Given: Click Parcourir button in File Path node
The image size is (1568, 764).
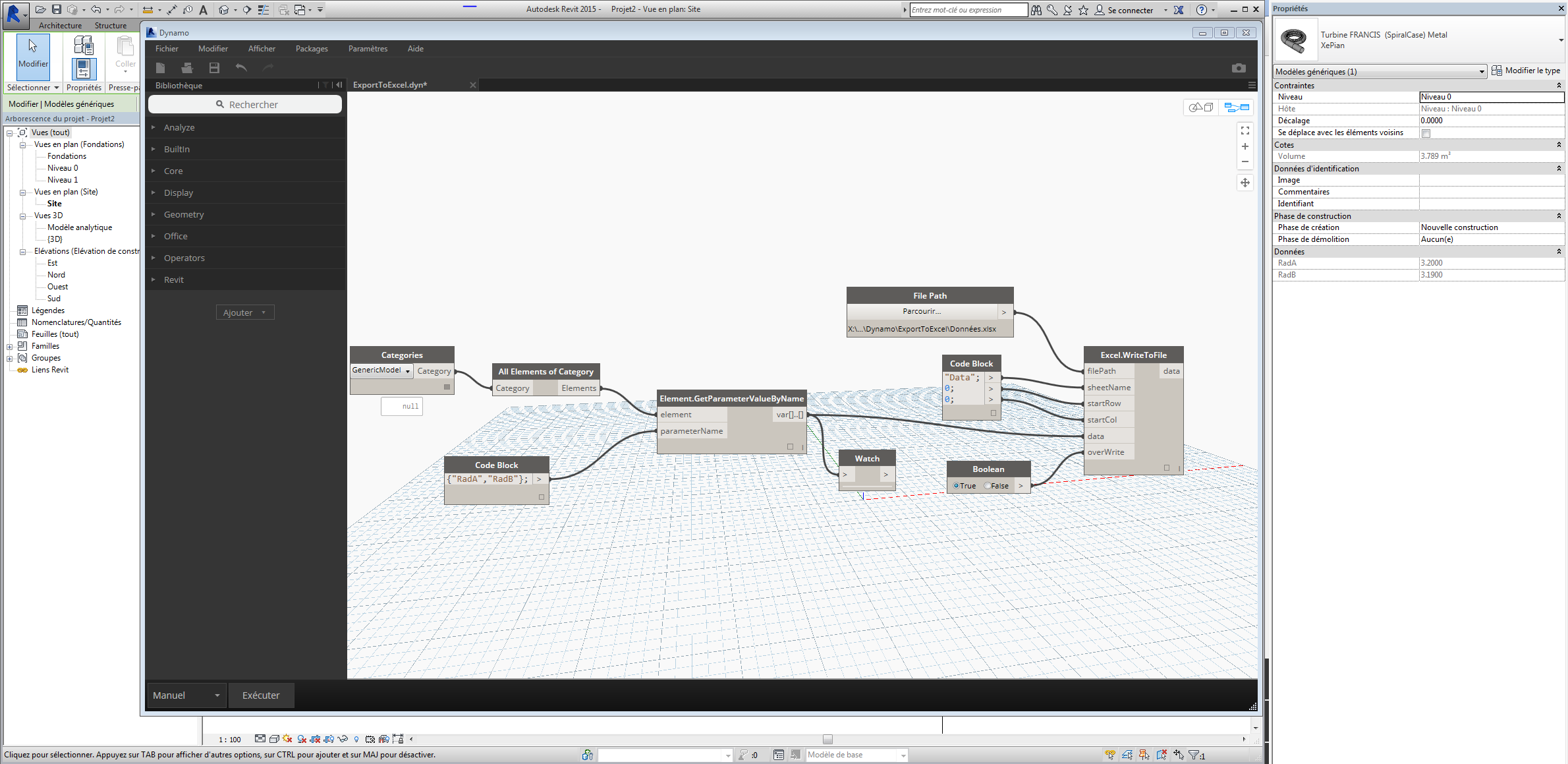Looking at the screenshot, I should pyautogui.click(x=922, y=311).
